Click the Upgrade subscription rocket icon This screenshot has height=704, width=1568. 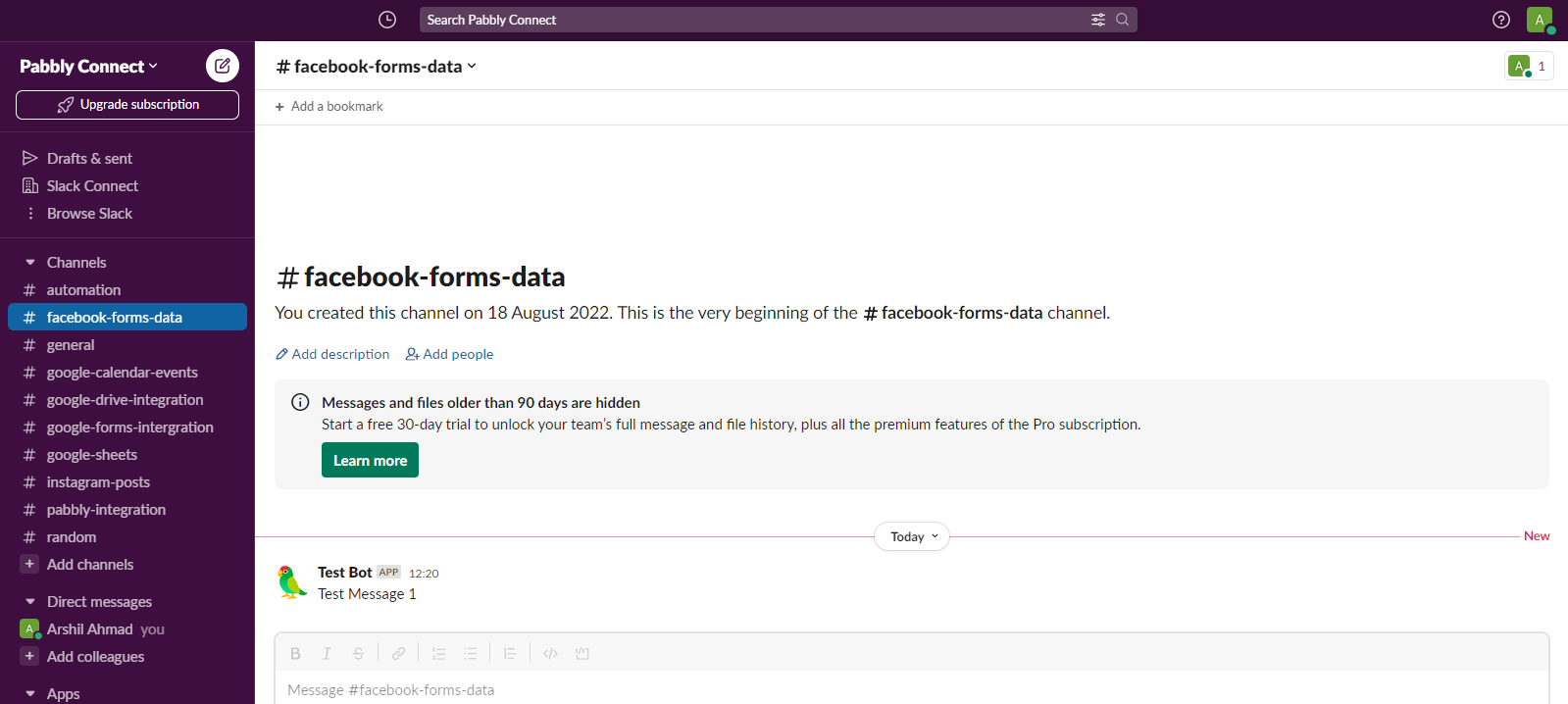point(65,105)
